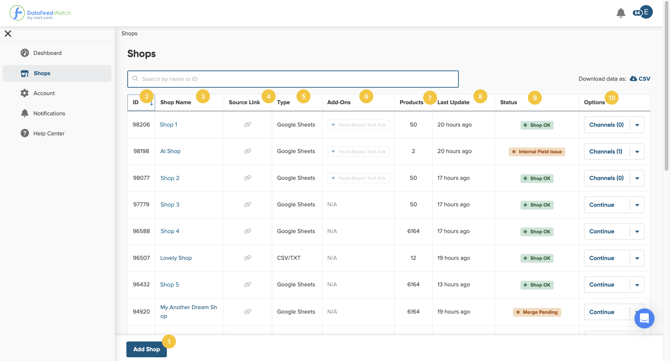Focus the Search by name or ID field
Viewport: 670px width, 361px height.
click(293, 79)
